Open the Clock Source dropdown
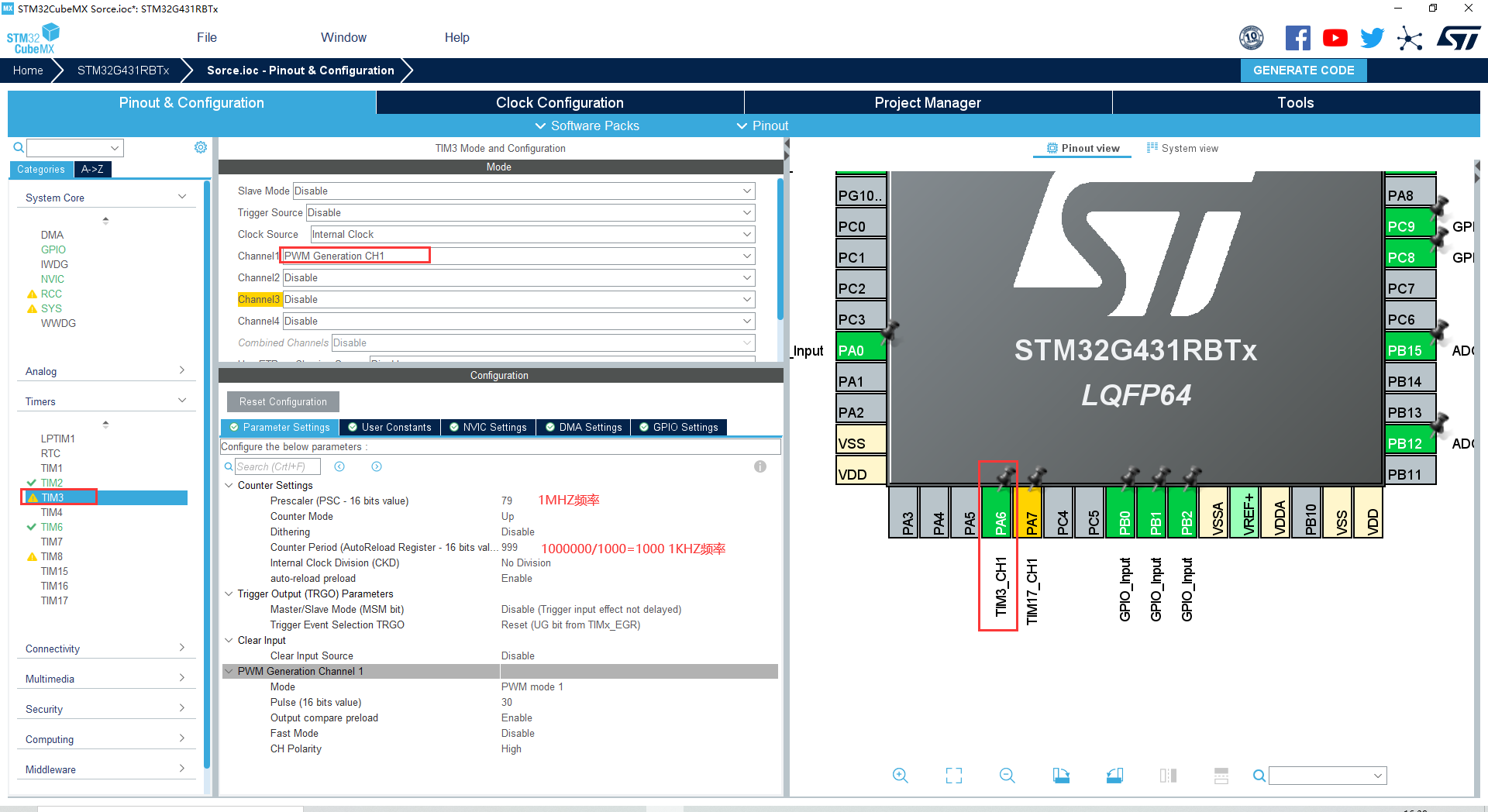Viewport: 1488px width, 812px height. tap(532, 235)
